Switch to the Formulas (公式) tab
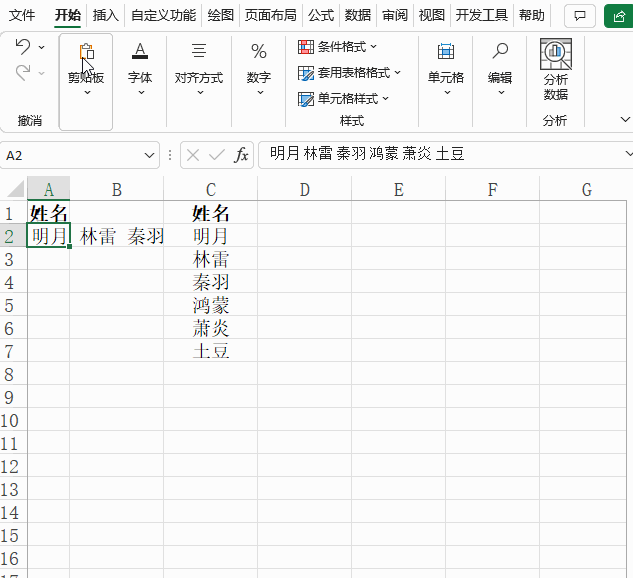633x578 pixels. 321,15
